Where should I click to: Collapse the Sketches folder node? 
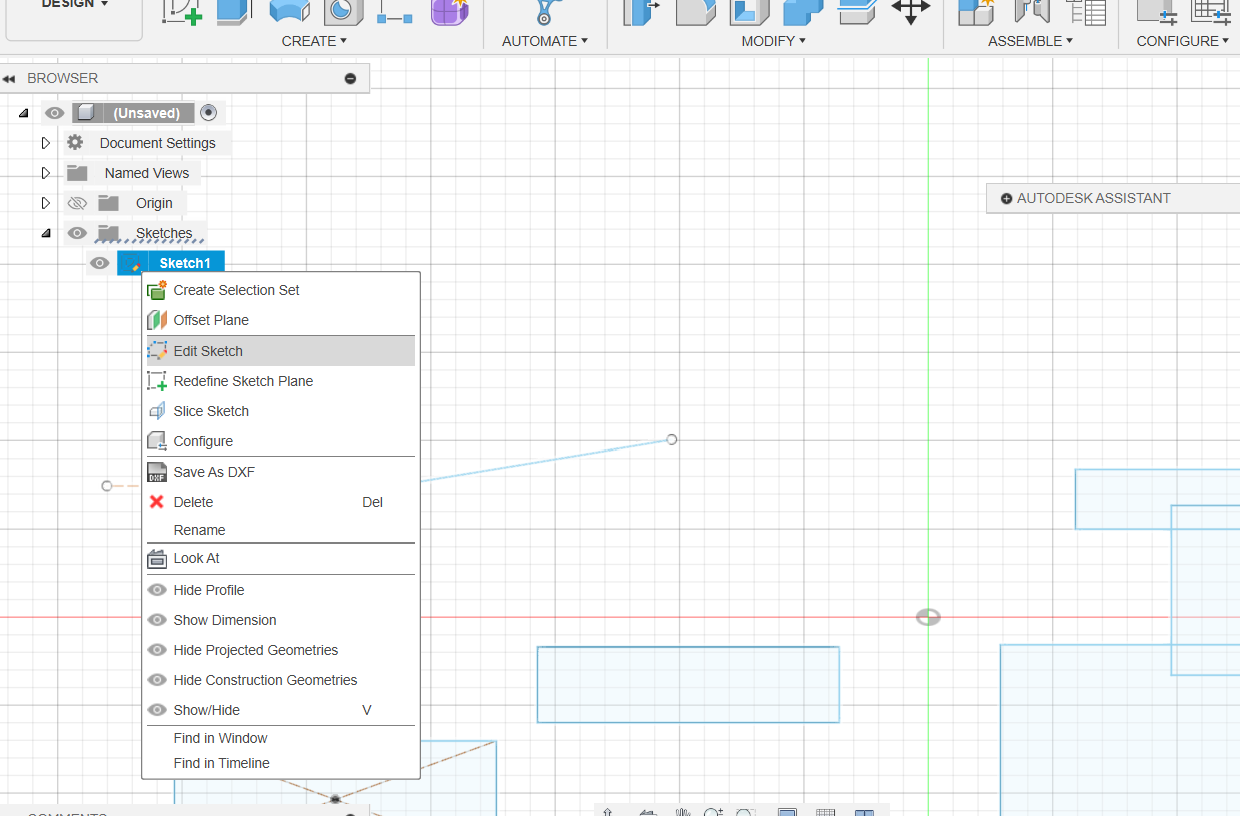click(45, 233)
